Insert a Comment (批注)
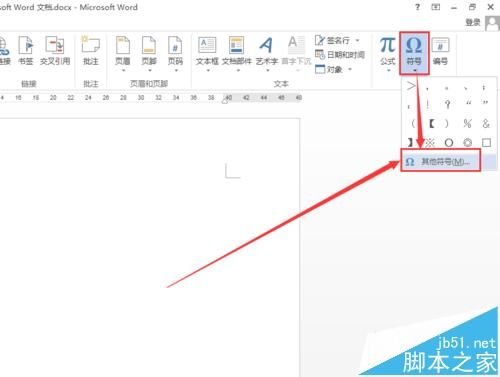500x377 pixels. pos(91,51)
